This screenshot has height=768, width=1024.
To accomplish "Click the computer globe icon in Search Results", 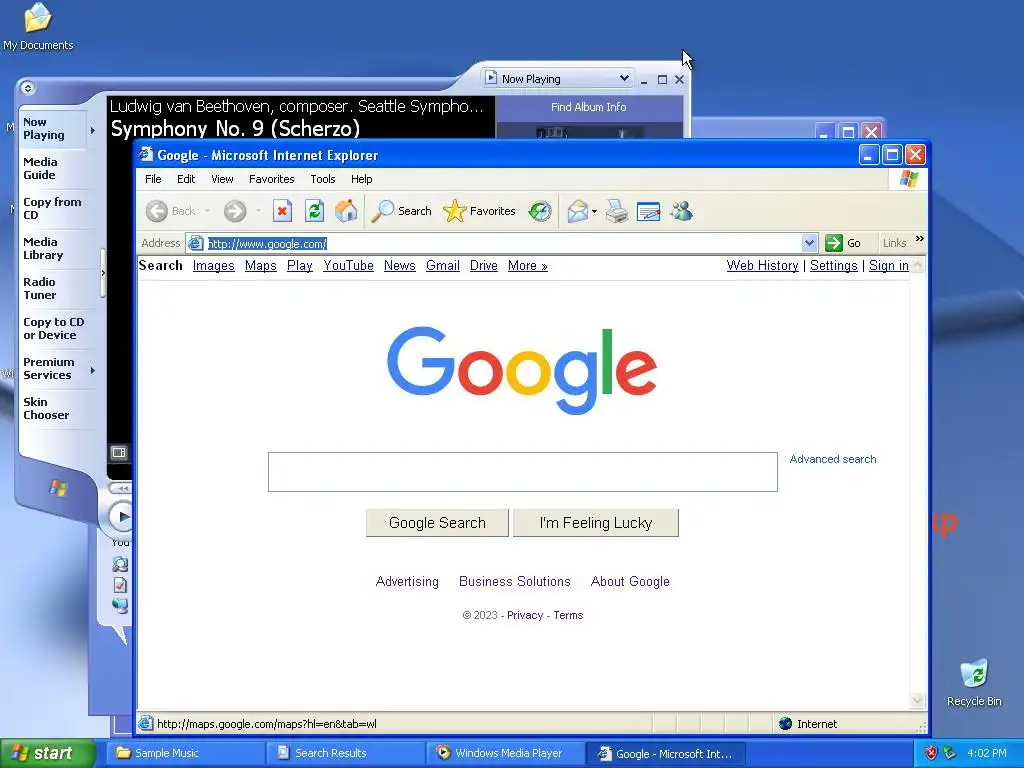I will coord(120,605).
